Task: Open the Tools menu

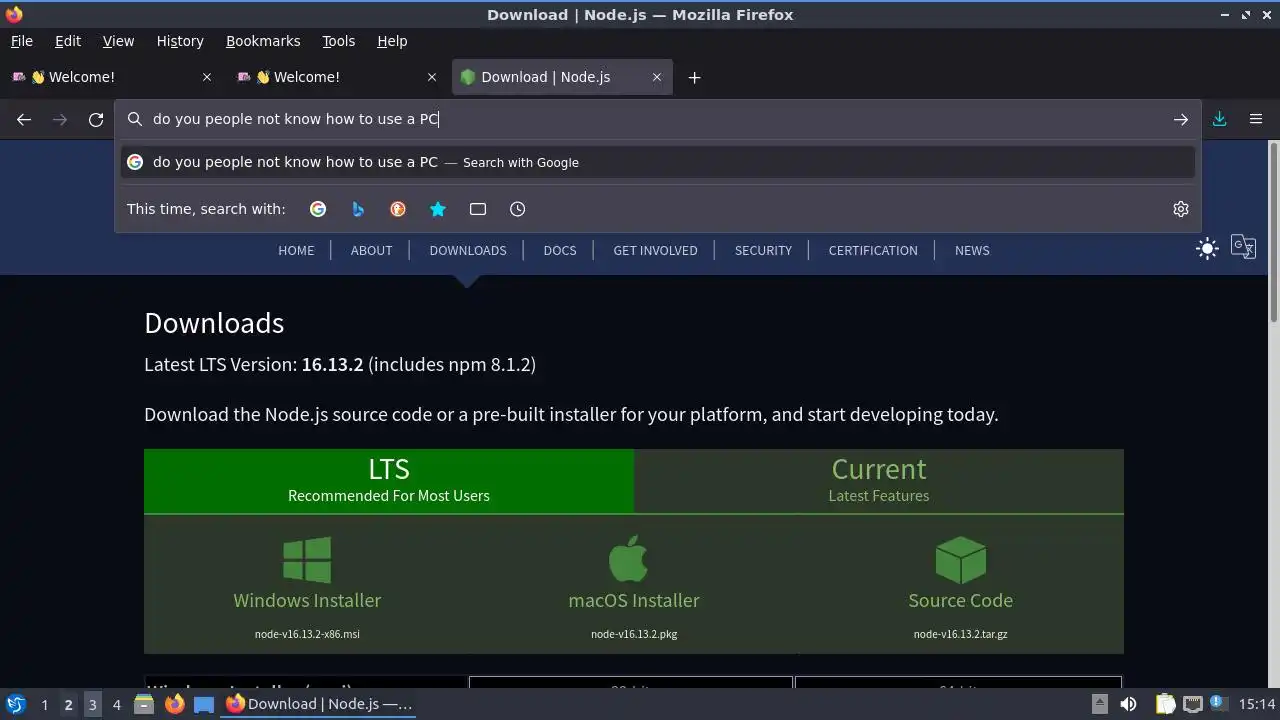Action: [338, 41]
